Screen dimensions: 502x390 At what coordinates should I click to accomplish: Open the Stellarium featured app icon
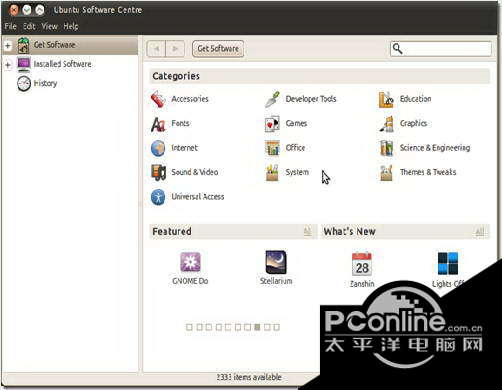276,262
